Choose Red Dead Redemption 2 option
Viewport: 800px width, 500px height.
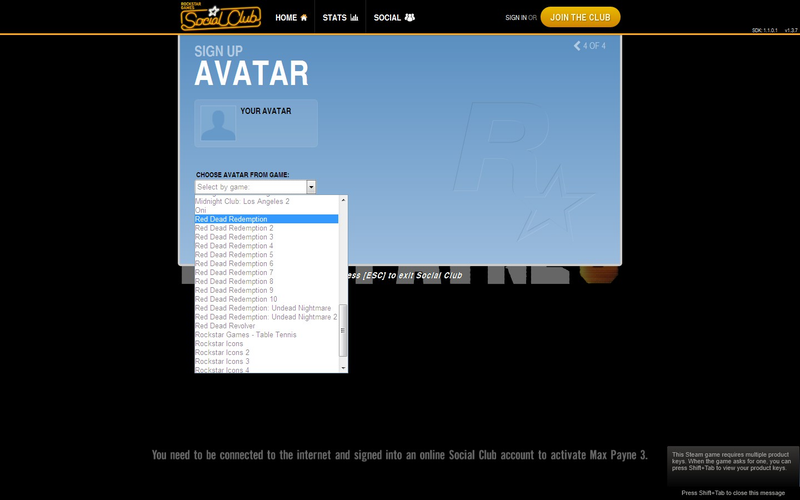(x=266, y=228)
